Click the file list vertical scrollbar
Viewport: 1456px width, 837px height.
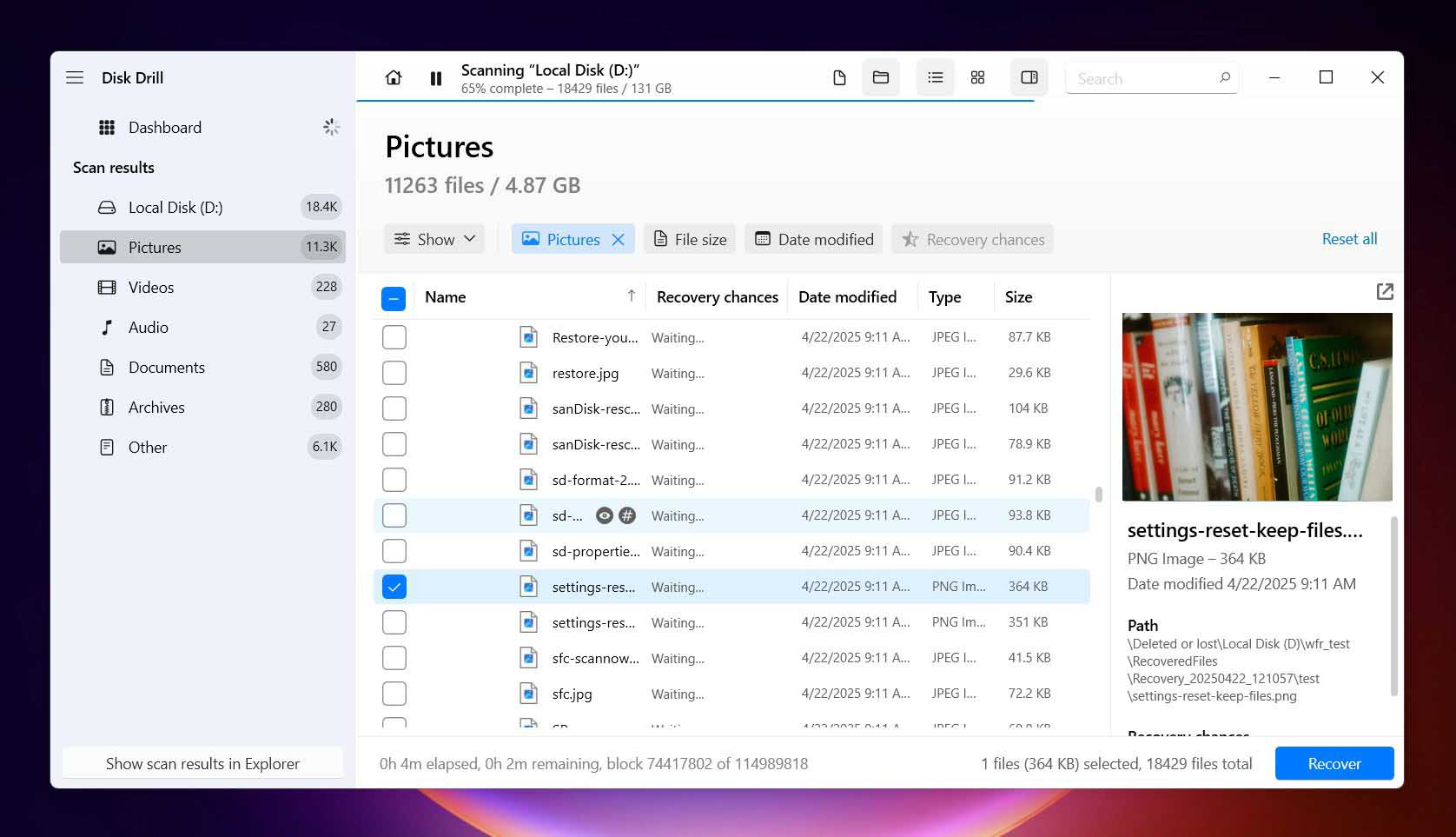[x=1099, y=495]
